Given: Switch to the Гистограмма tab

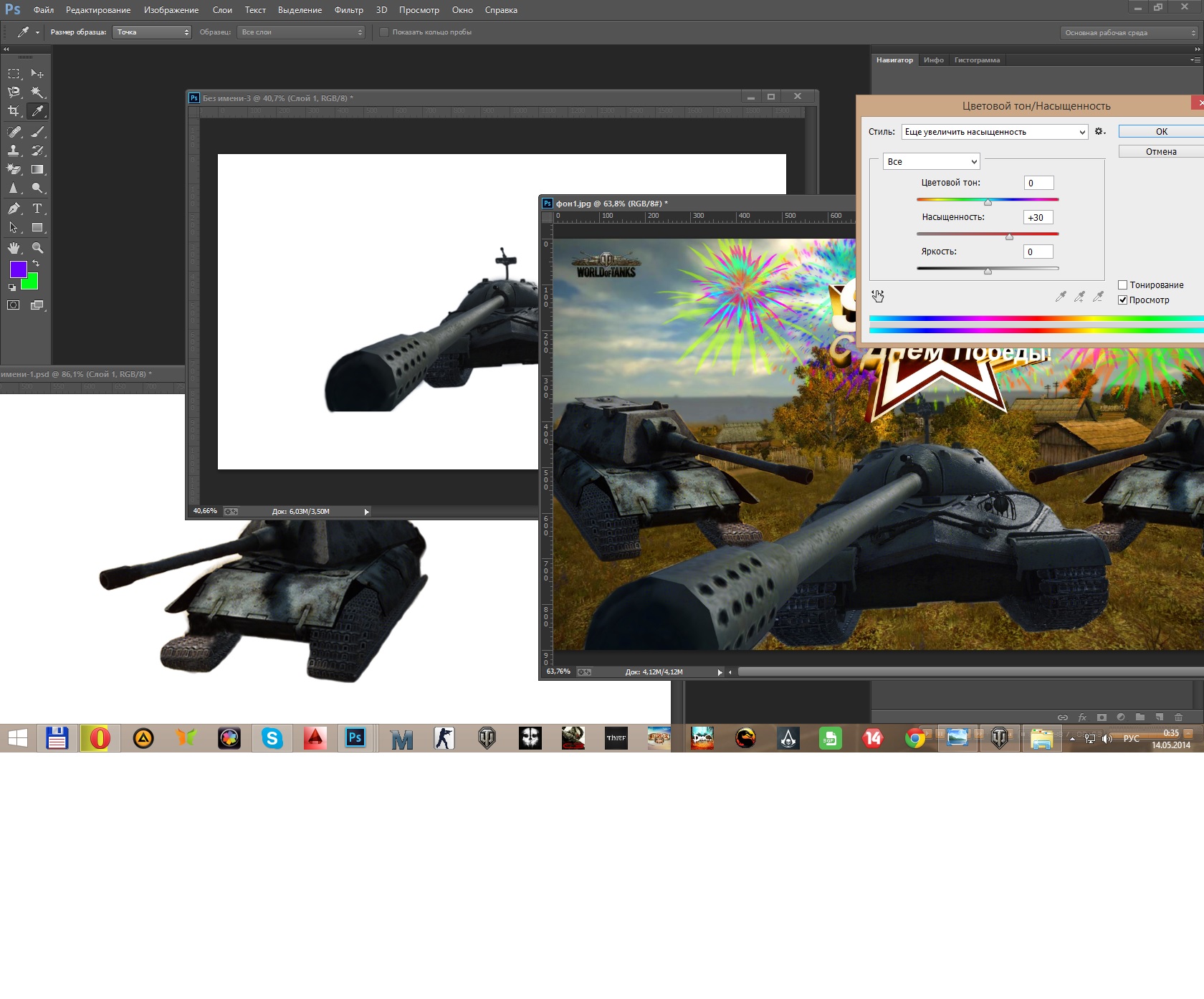Looking at the screenshot, I should [x=977, y=60].
